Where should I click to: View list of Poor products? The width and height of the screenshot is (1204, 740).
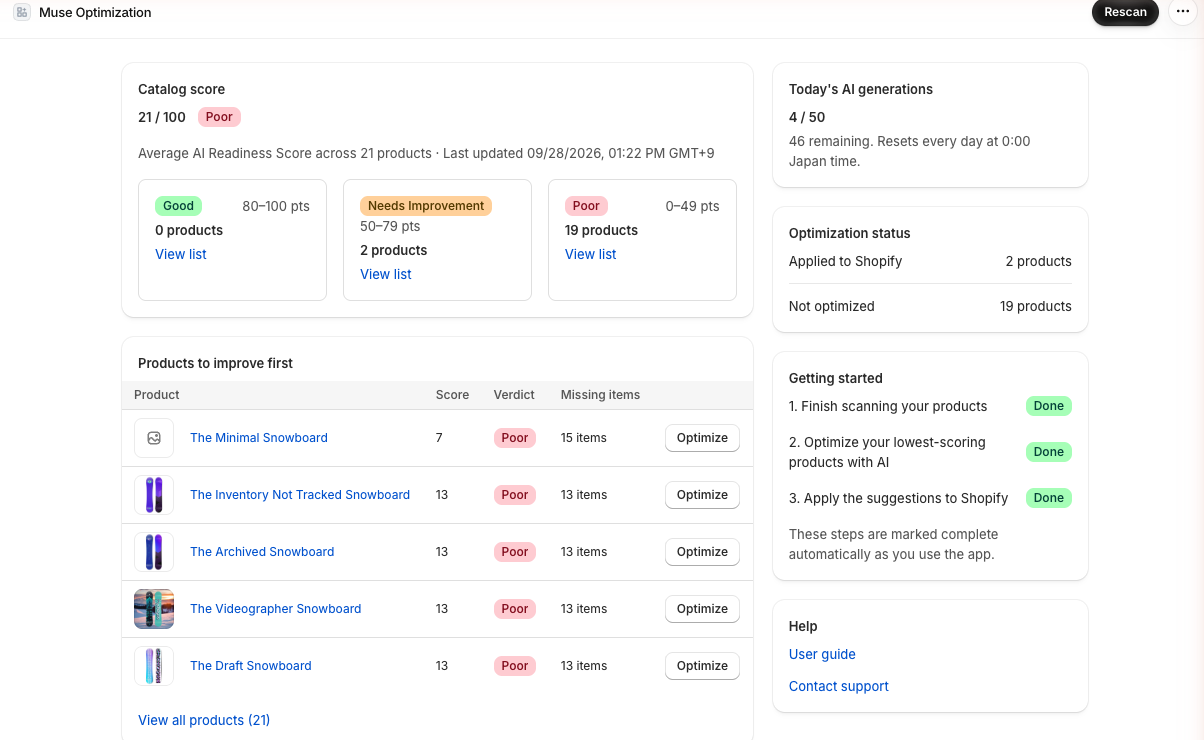591,254
